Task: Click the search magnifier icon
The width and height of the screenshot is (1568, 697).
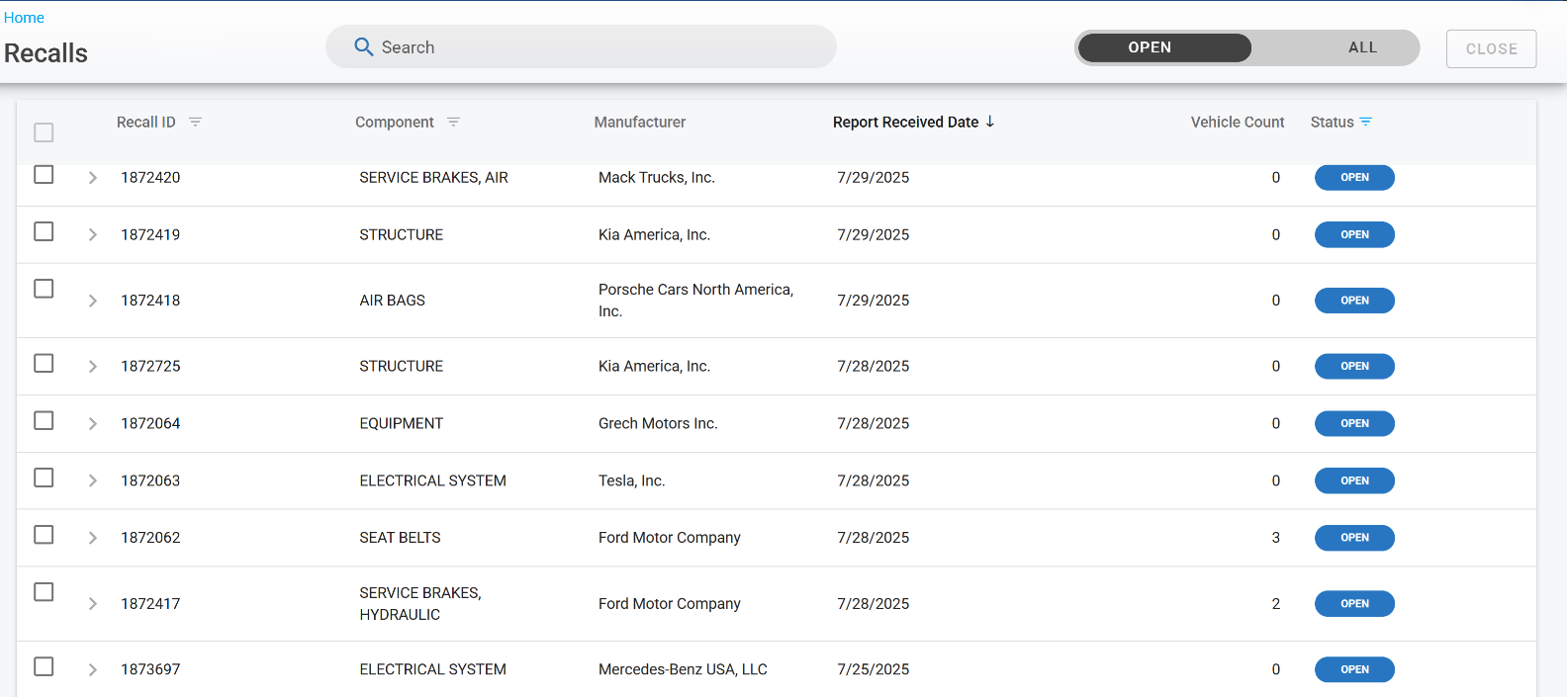Action: coord(363,47)
